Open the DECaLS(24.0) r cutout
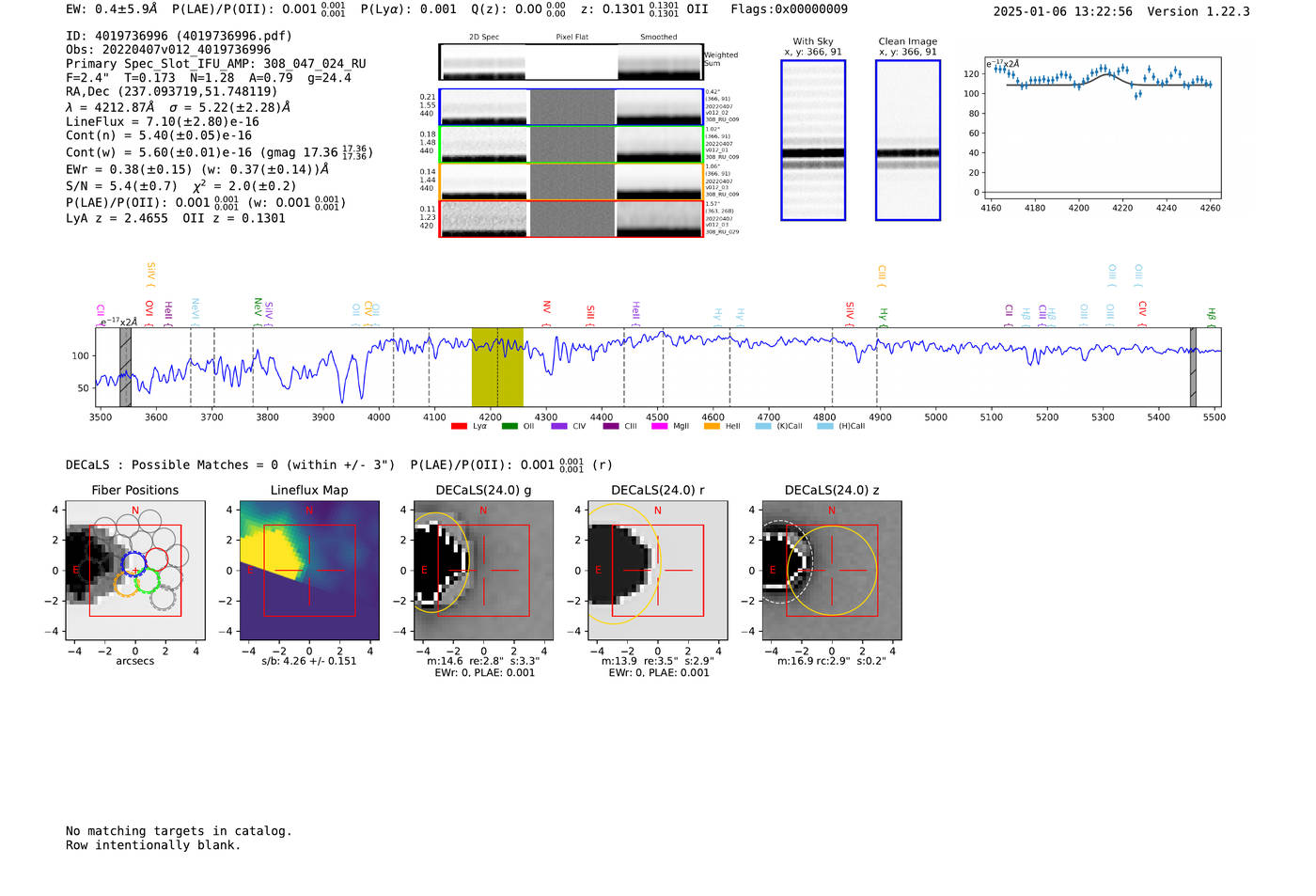Viewport: 1316px width, 896px height. pyautogui.click(x=657, y=570)
